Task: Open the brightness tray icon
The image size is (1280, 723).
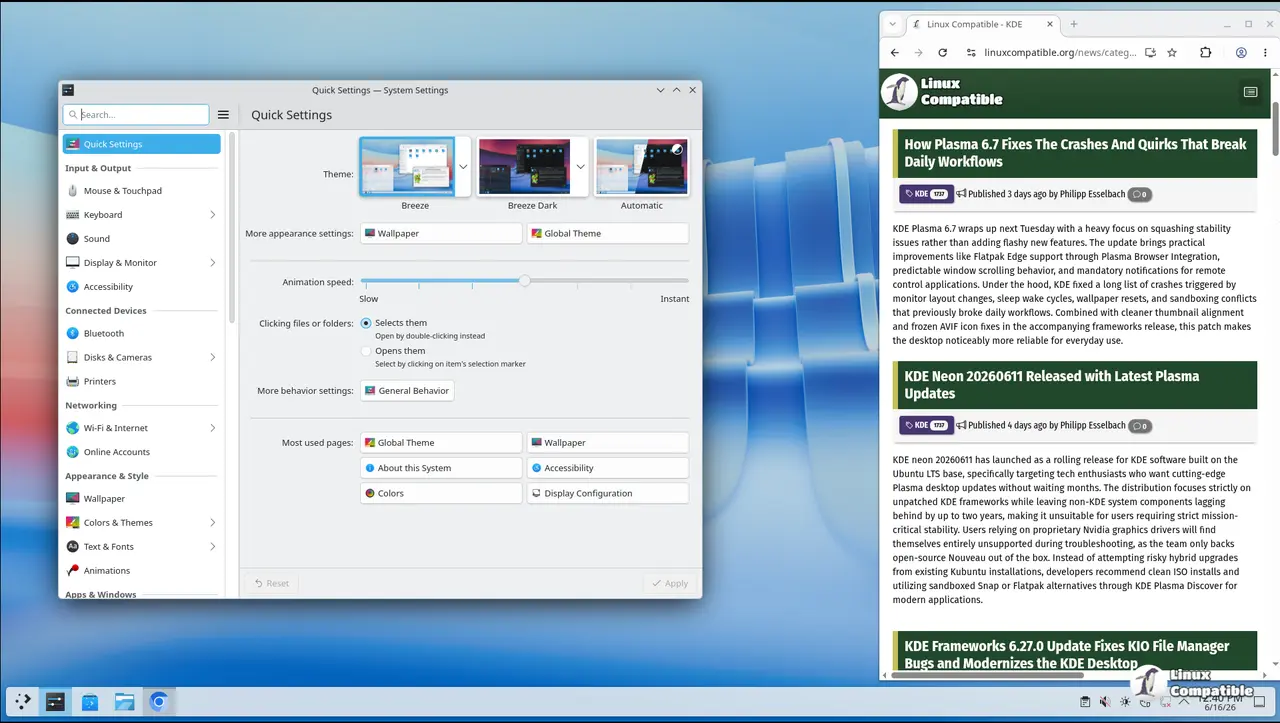Action: 1125,702
